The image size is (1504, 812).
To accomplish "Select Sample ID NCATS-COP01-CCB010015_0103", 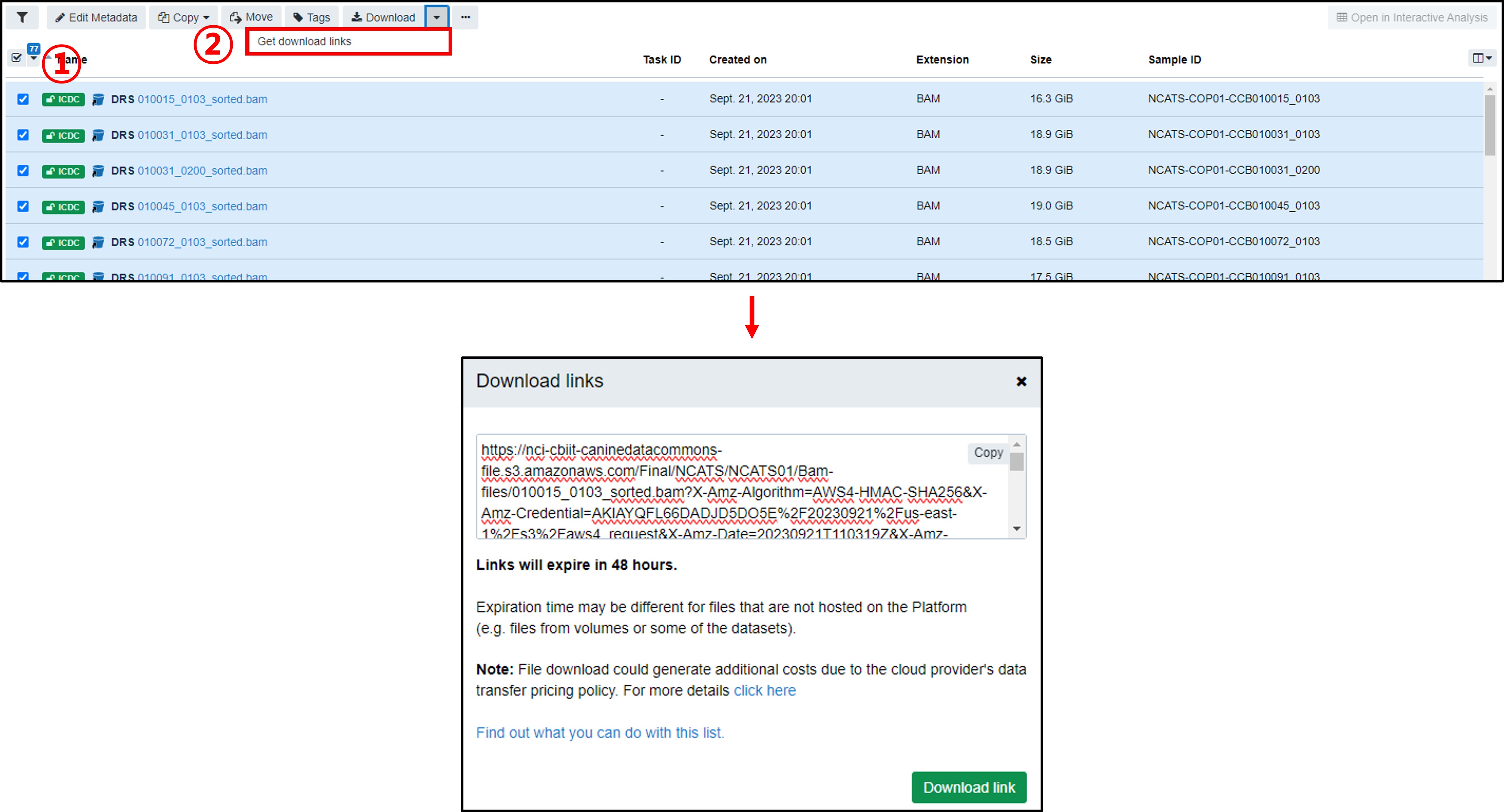I will click(1234, 99).
